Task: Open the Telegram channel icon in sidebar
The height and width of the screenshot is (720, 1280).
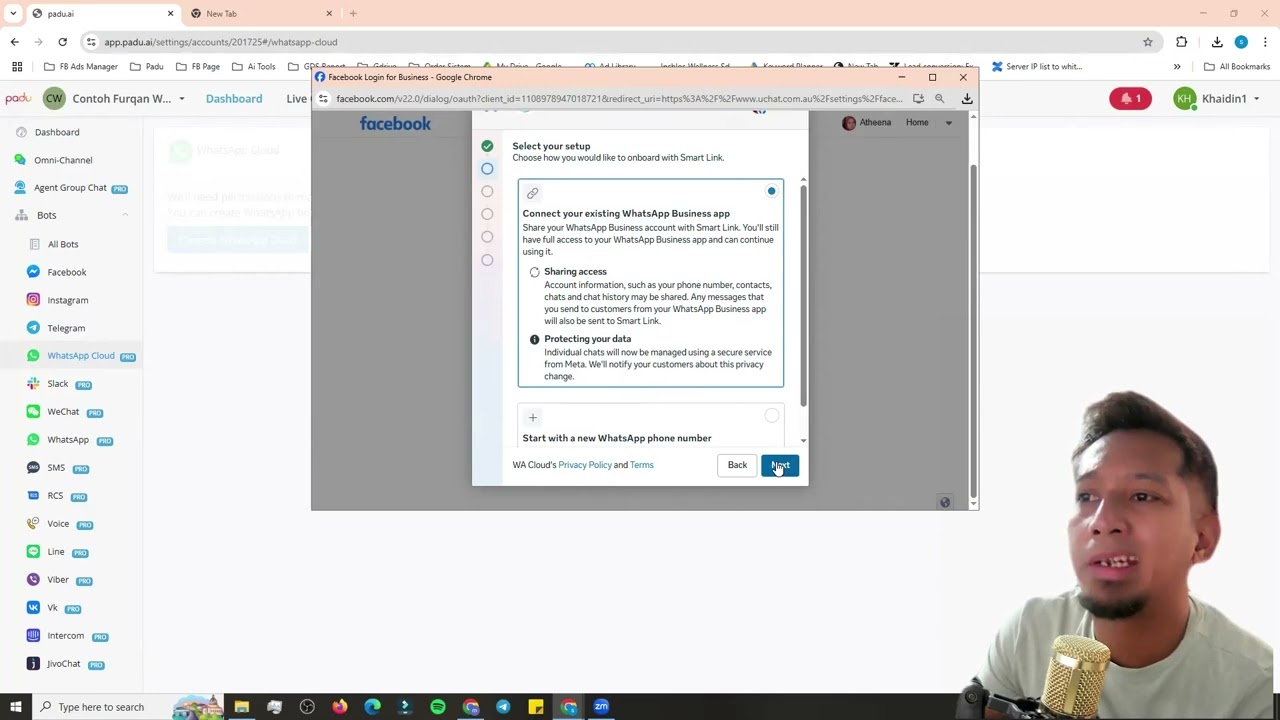Action: tap(33, 328)
